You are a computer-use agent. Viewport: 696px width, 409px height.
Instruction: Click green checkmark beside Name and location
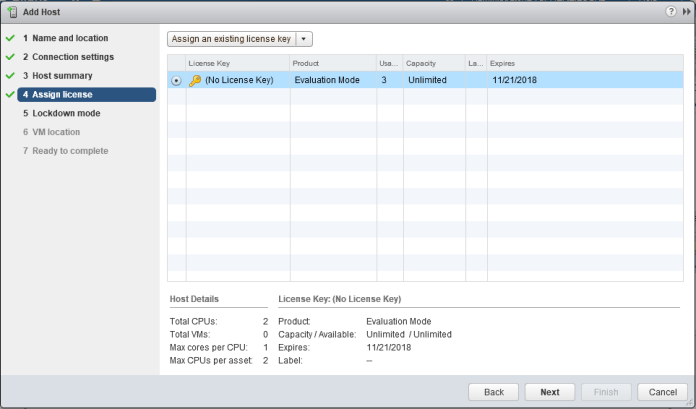tap(9, 38)
